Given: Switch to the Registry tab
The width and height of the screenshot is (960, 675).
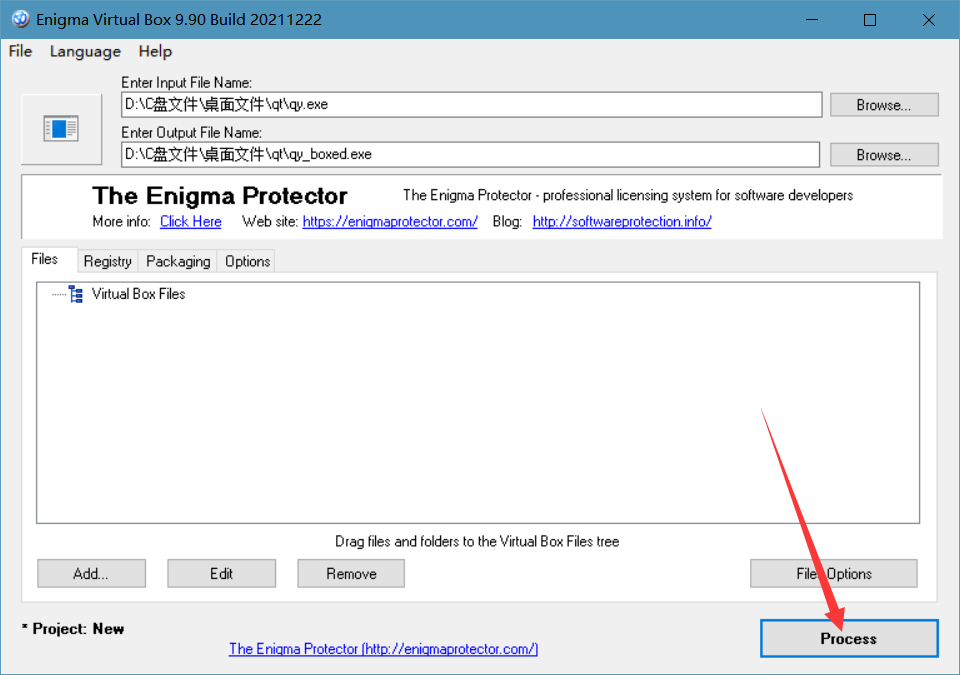Looking at the screenshot, I should coord(108,262).
